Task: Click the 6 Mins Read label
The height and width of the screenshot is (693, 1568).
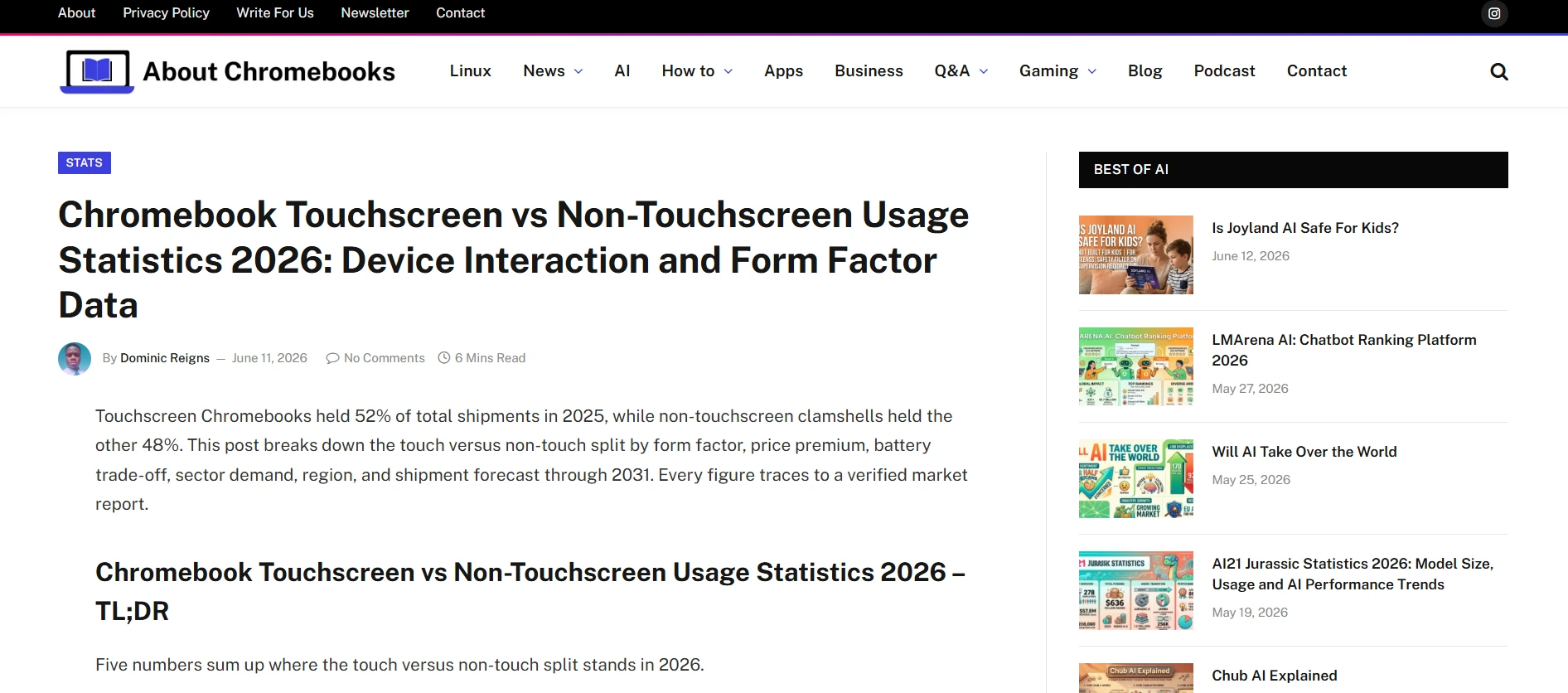Action: 490,358
